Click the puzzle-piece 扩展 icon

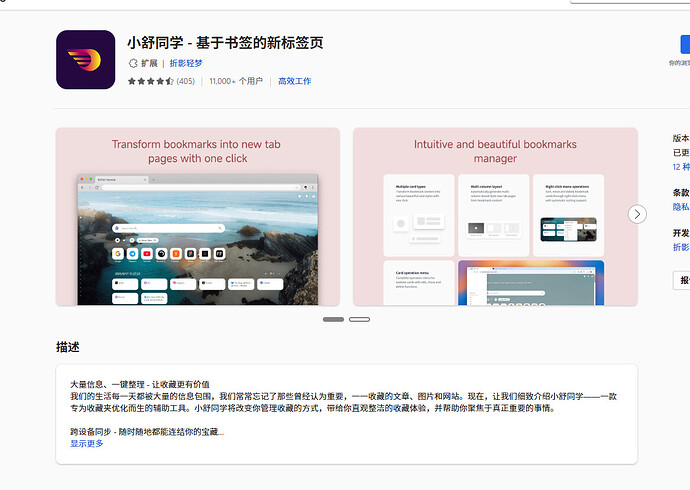click(133, 63)
